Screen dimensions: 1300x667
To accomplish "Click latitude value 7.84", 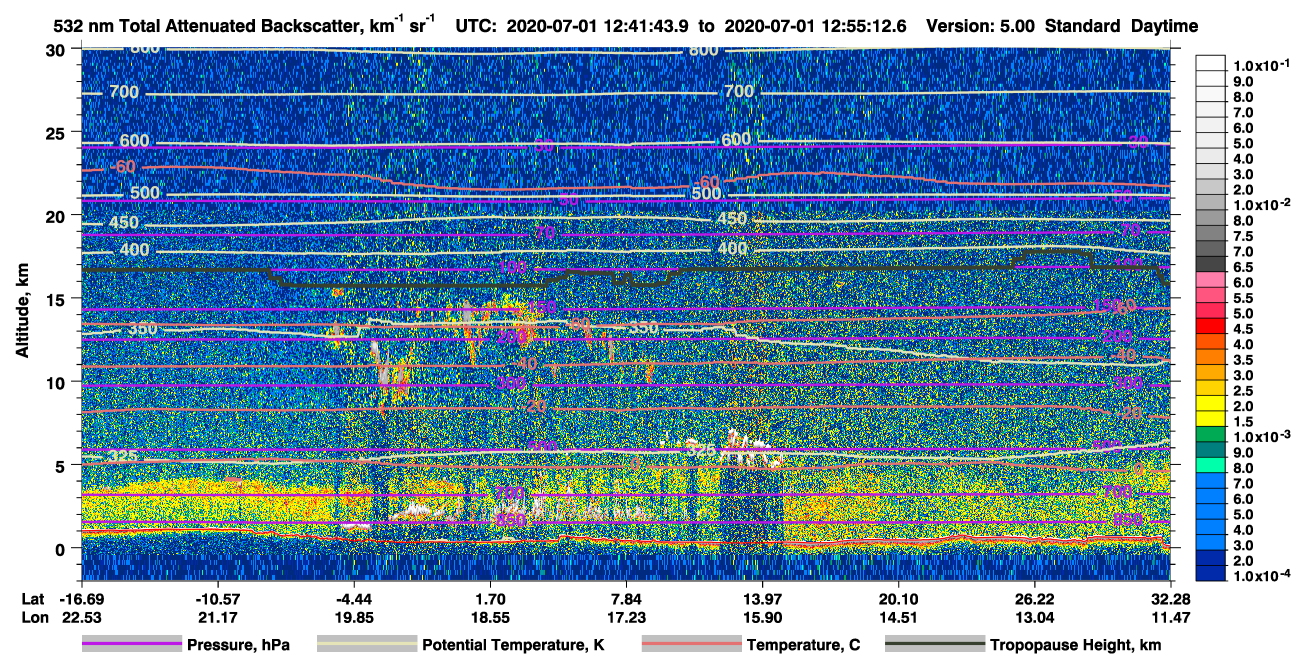I will coord(625,599).
